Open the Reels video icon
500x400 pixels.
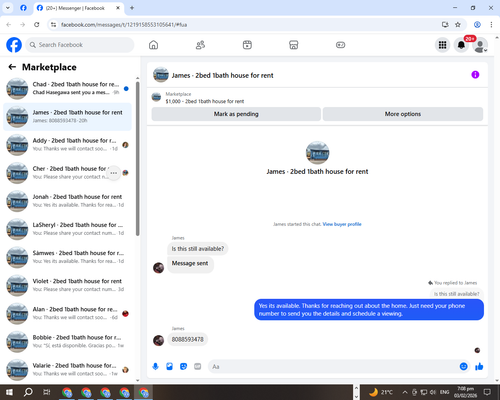(x=247, y=45)
